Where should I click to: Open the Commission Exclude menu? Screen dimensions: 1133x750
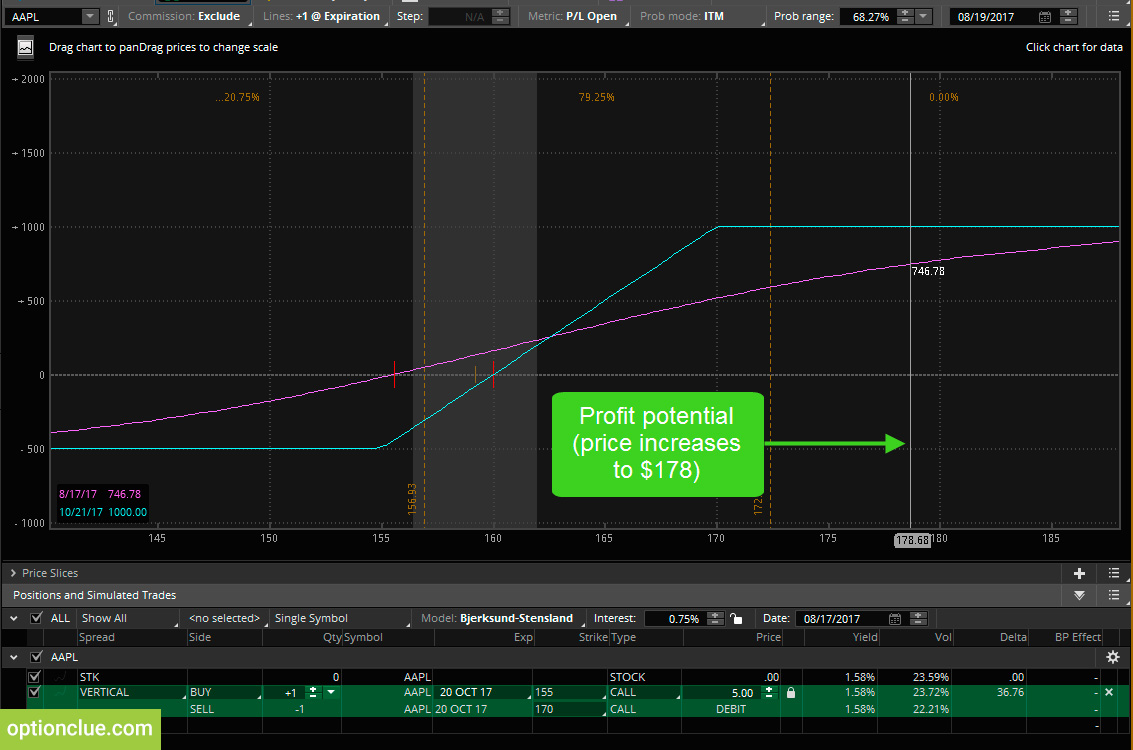[x=184, y=16]
